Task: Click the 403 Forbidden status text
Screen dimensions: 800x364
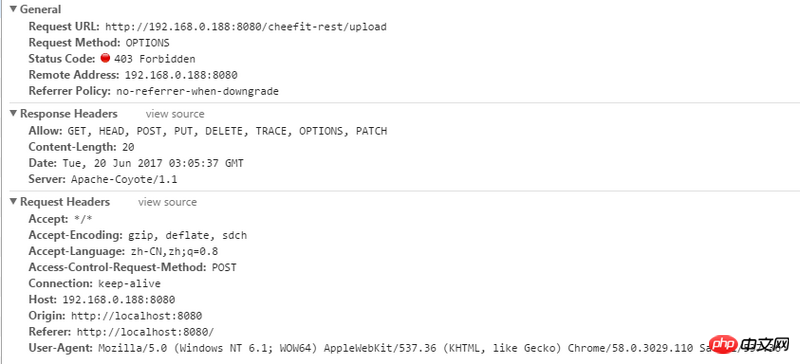Action: (x=155, y=59)
